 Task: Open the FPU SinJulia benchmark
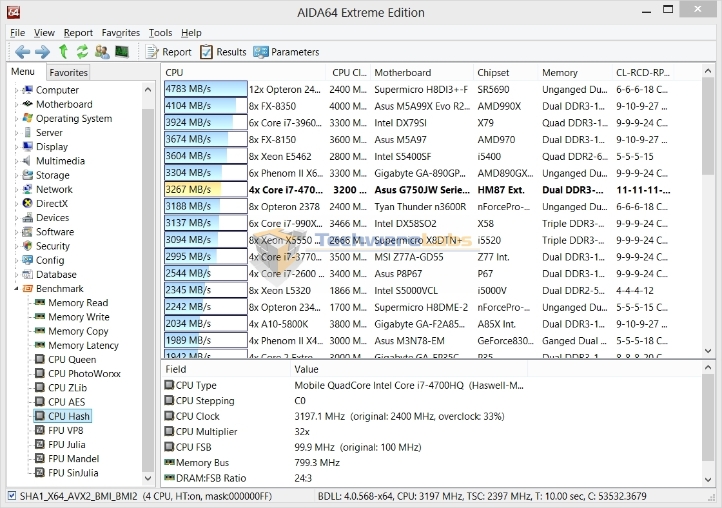click(73, 473)
